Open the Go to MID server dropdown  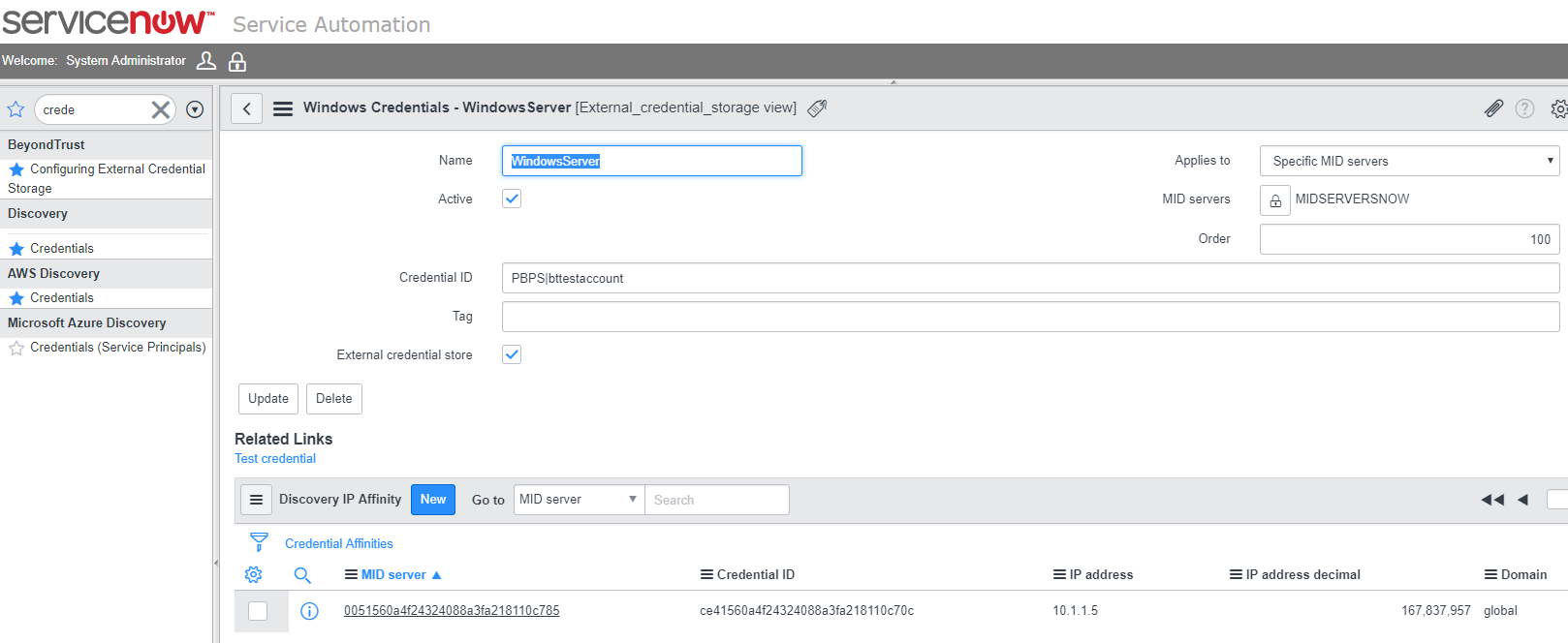pyautogui.click(x=579, y=500)
